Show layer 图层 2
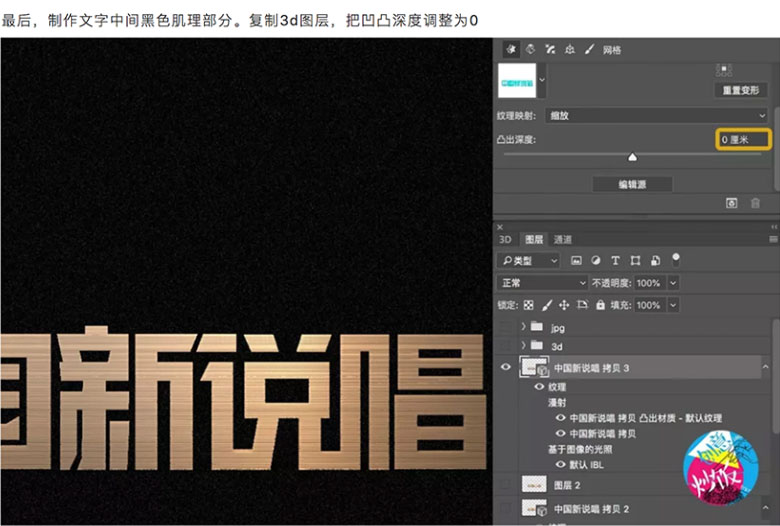This screenshot has width=780, height=526. coord(505,484)
